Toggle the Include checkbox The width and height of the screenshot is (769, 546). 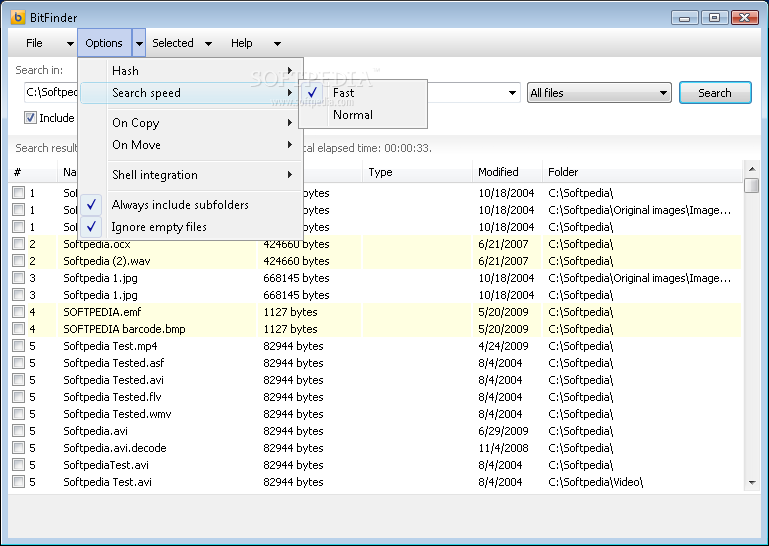point(30,118)
